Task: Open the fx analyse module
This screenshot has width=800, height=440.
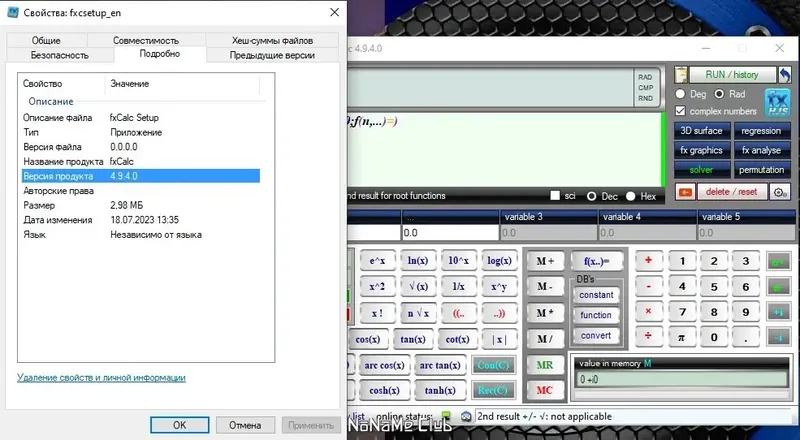Action: pos(761,150)
